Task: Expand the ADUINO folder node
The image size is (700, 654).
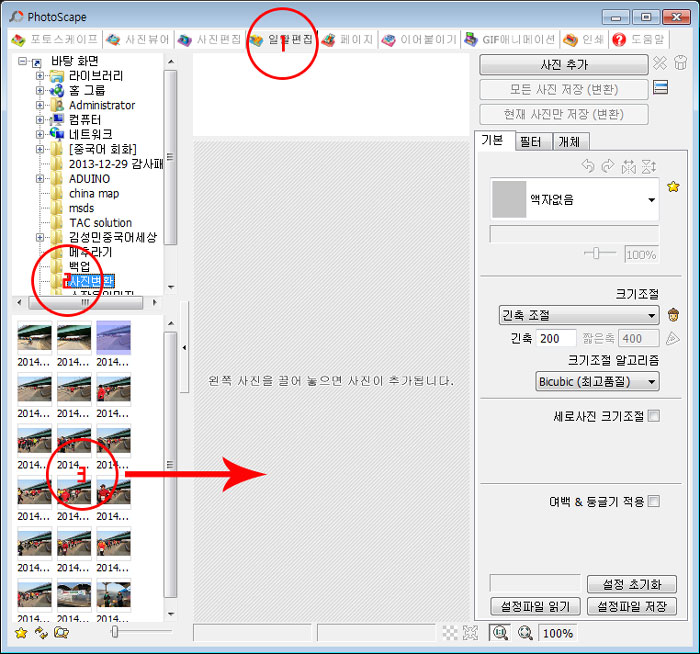Action: (x=40, y=179)
